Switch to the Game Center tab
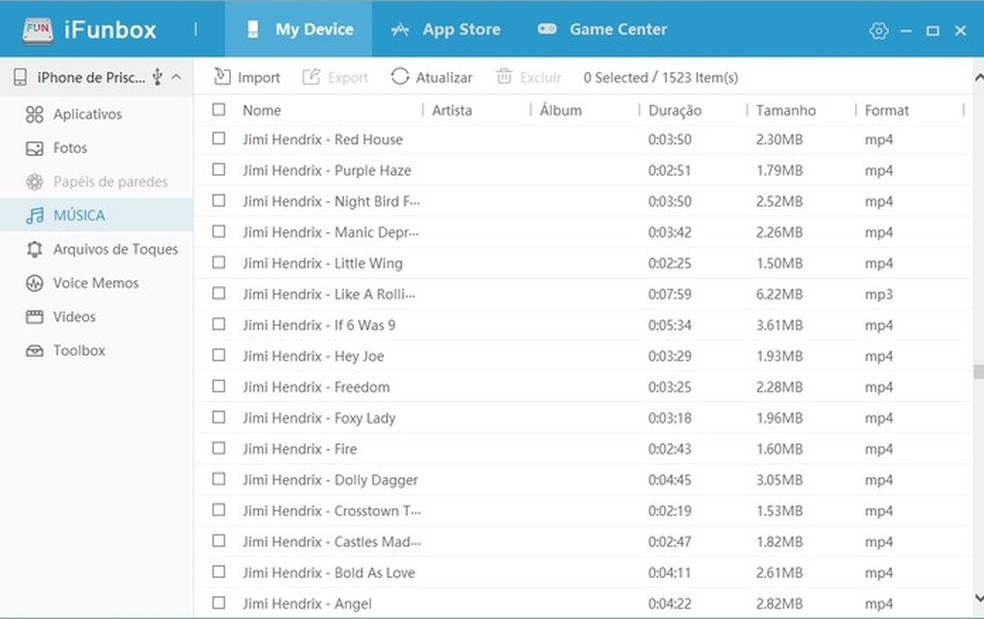 pyautogui.click(x=602, y=30)
